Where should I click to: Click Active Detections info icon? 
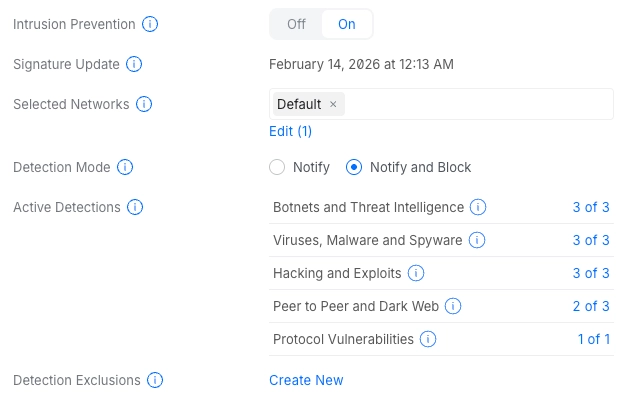(135, 207)
